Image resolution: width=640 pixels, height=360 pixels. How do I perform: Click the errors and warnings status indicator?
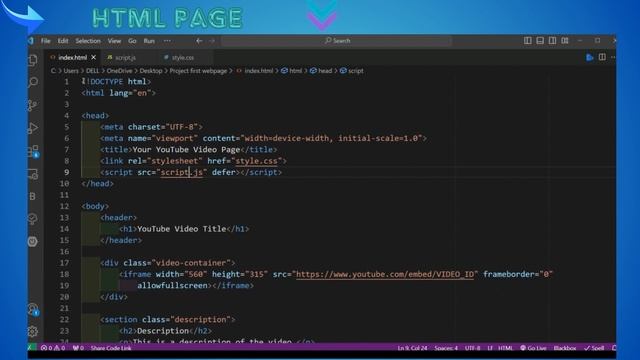[x=53, y=348]
